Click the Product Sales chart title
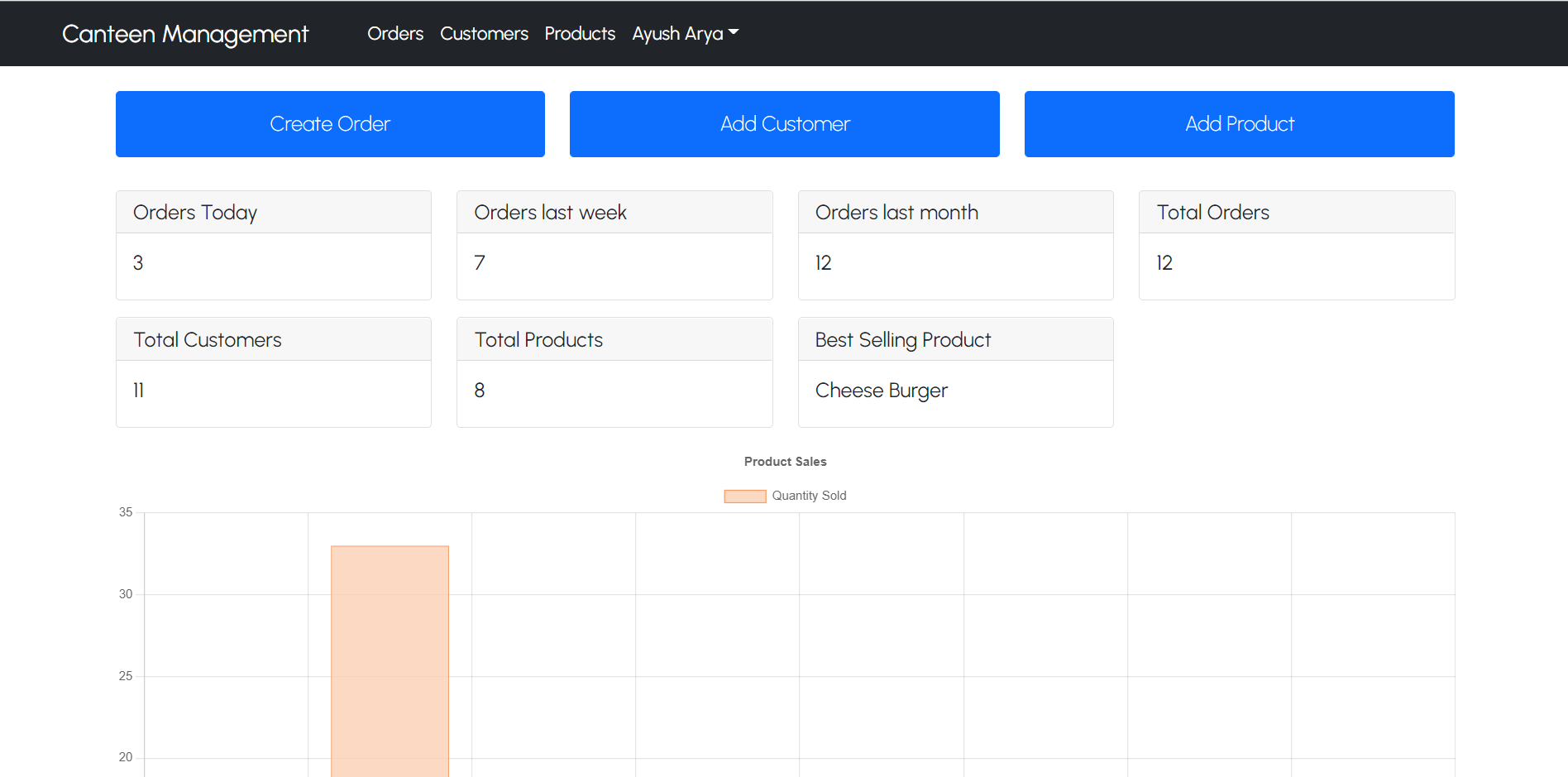This screenshot has width=1568, height=777. (784, 461)
